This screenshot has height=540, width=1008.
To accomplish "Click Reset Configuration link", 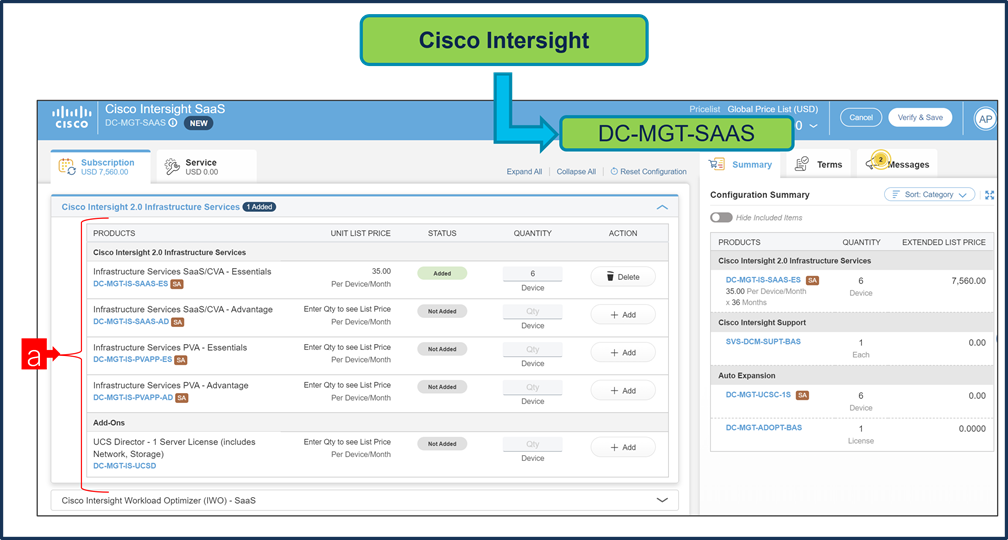I will click(x=653, y=172).
